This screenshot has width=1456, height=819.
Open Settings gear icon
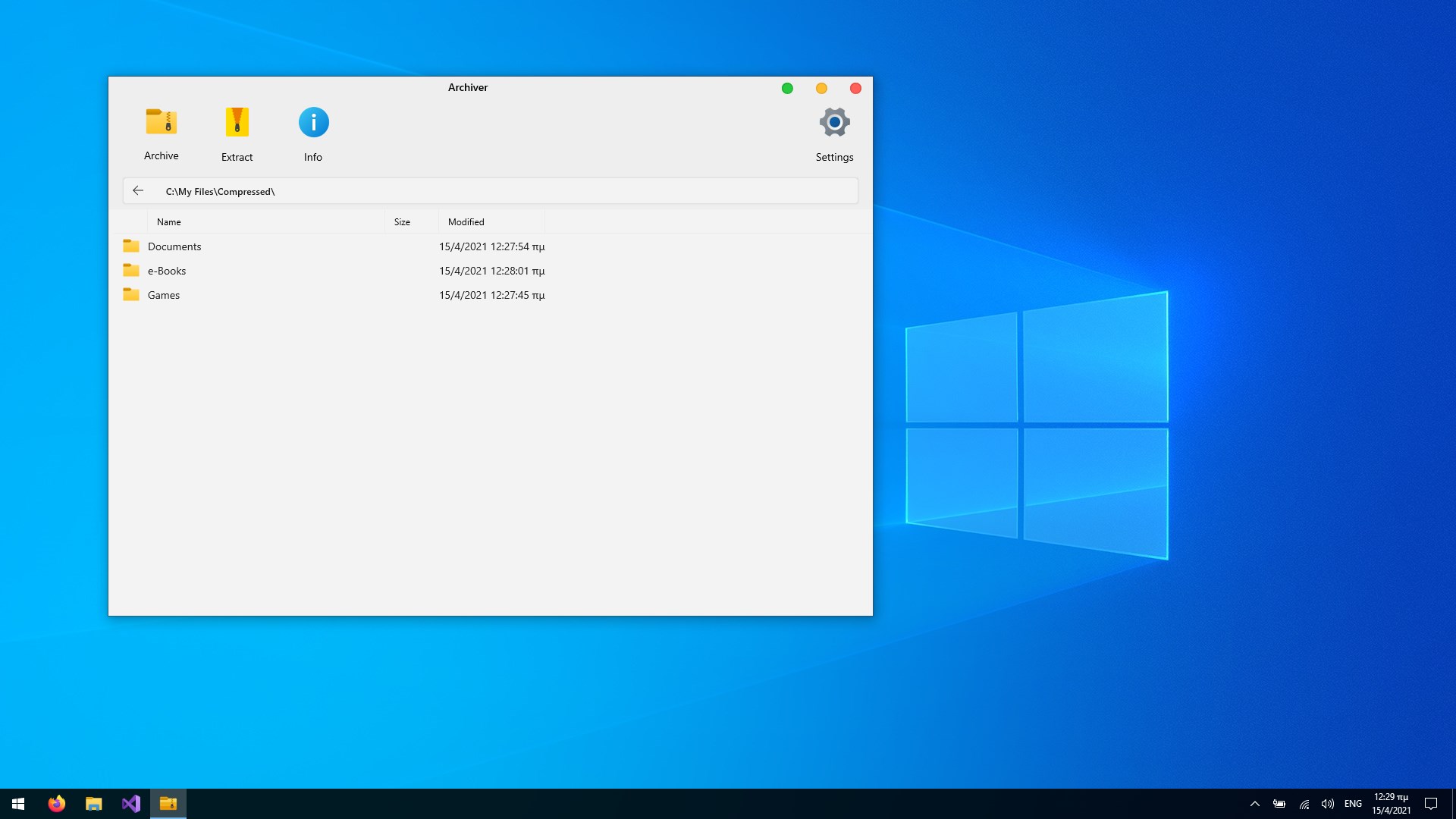(x=834, y=122)
